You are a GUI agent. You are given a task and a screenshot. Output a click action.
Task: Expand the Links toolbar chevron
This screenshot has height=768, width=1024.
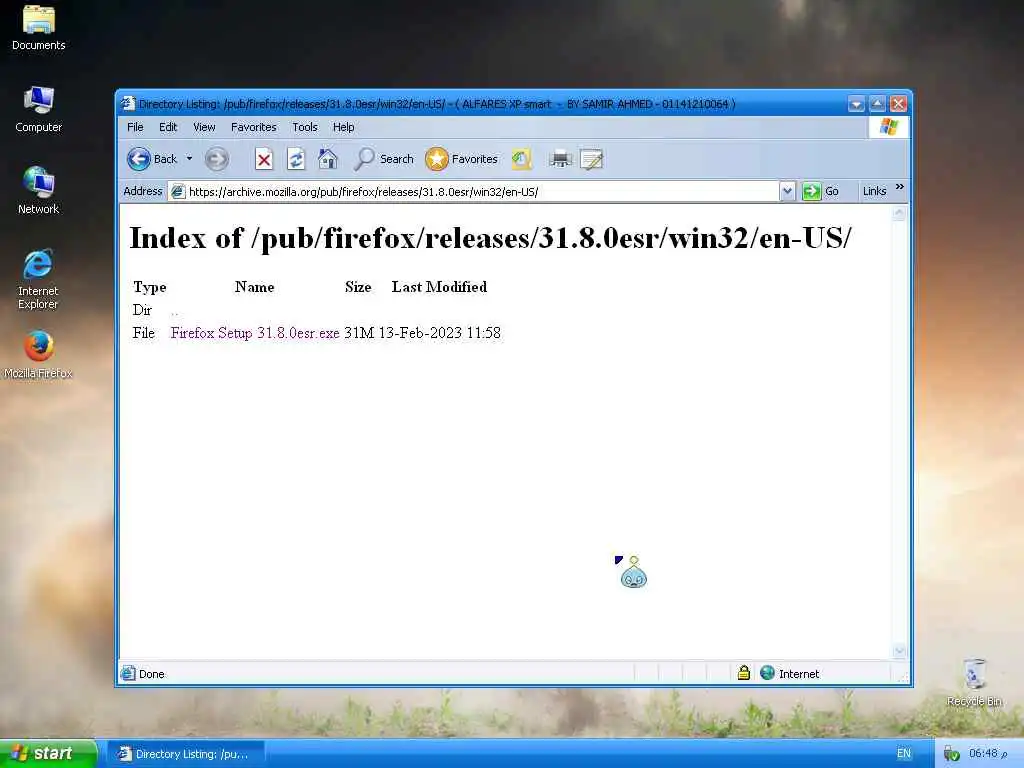pos(900,187)
